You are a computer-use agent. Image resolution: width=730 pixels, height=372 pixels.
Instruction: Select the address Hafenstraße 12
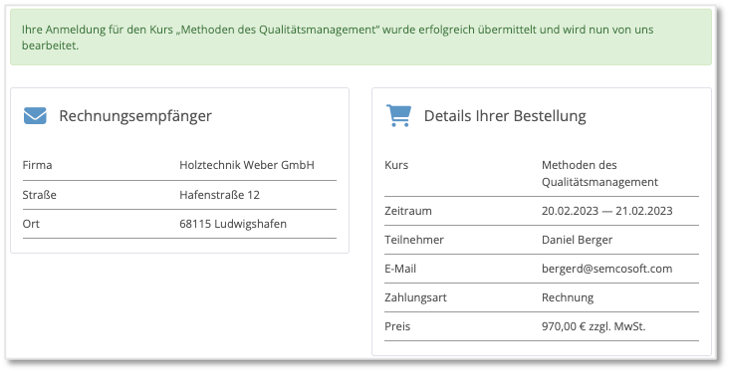[219, 195]
